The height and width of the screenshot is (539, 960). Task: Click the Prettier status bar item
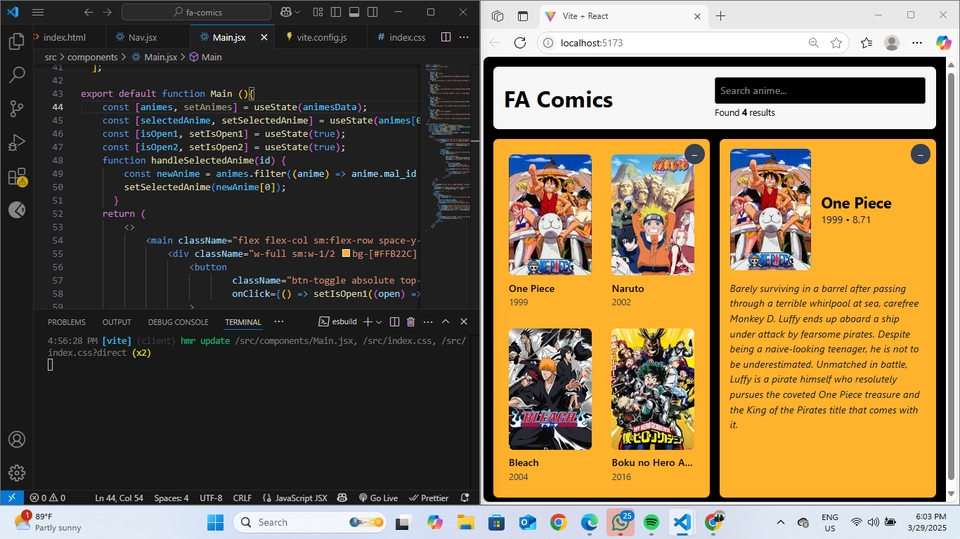click(429, 498)
